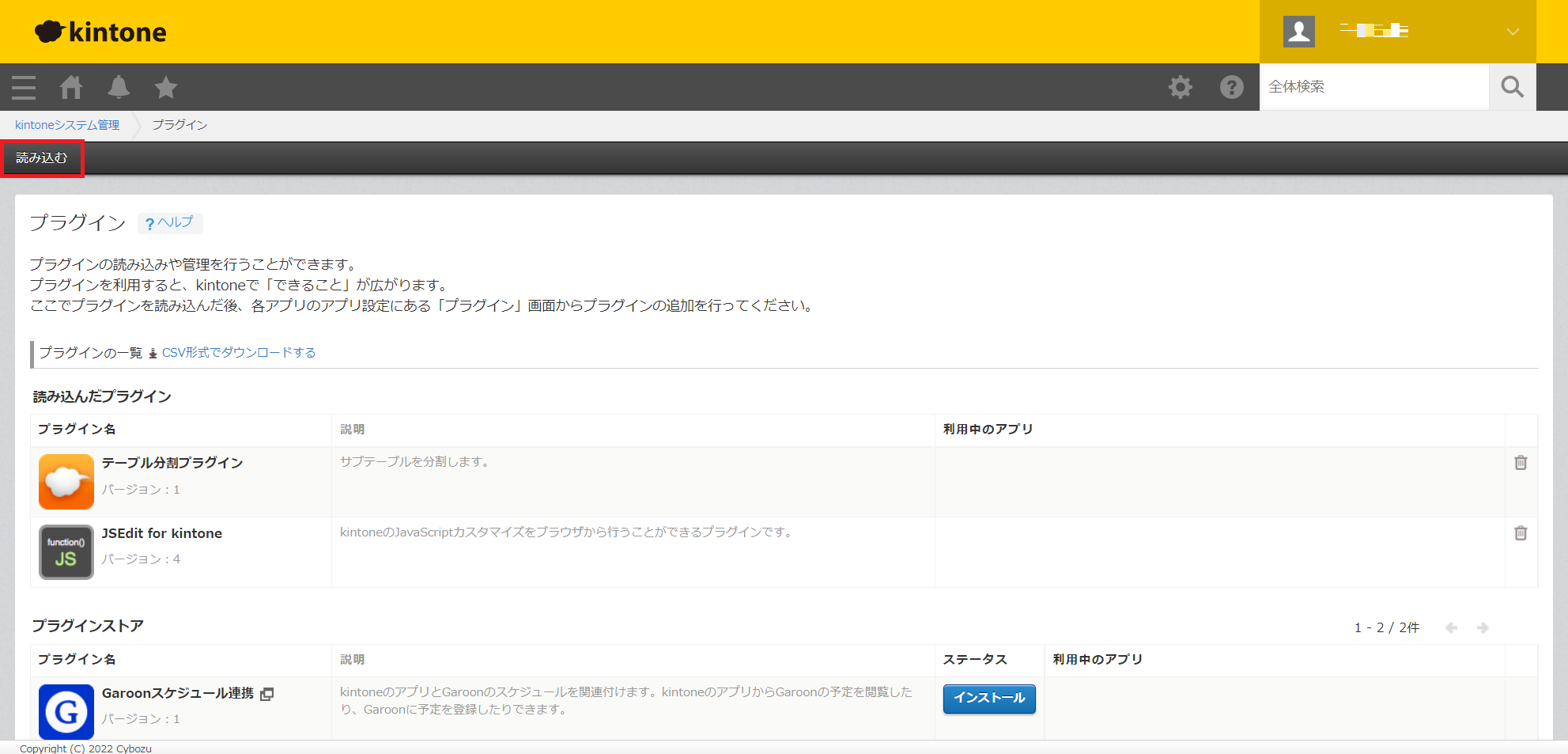Expand the user account dropdown

tap(1512, 32)
